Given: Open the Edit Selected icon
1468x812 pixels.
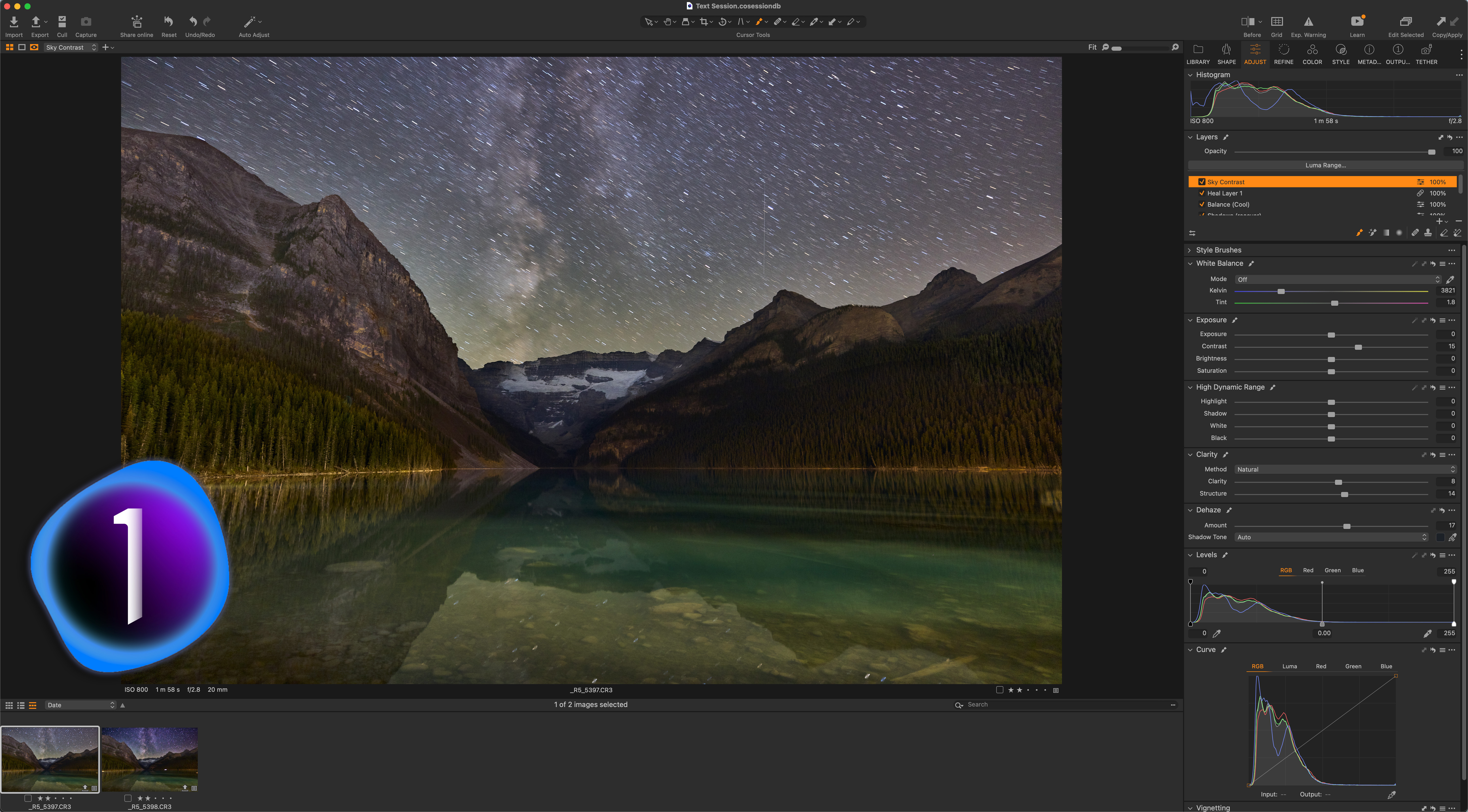Looking at the screenshot, I should tap(1405, 22).
